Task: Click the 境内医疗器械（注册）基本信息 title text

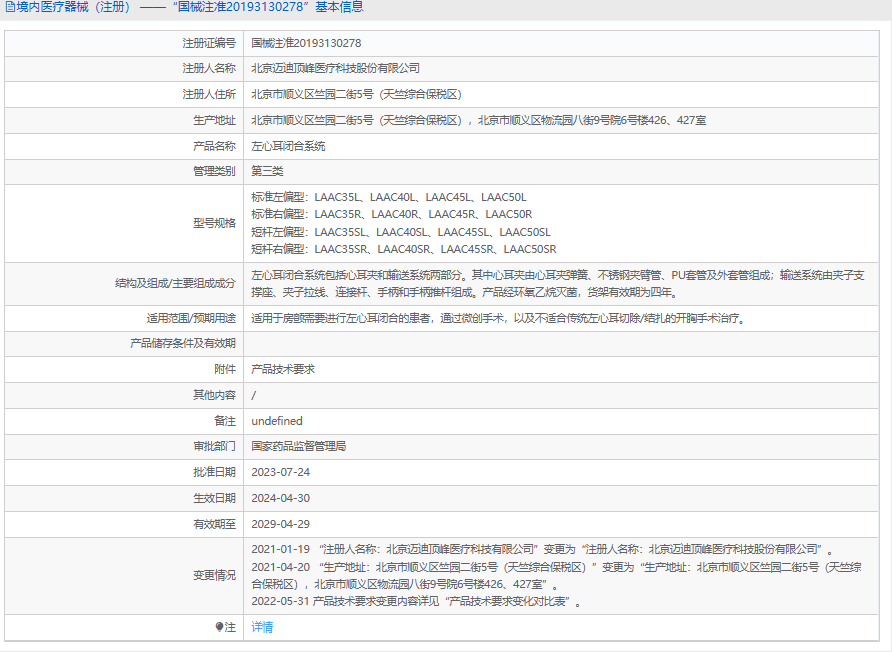Action: pos(190,7)
